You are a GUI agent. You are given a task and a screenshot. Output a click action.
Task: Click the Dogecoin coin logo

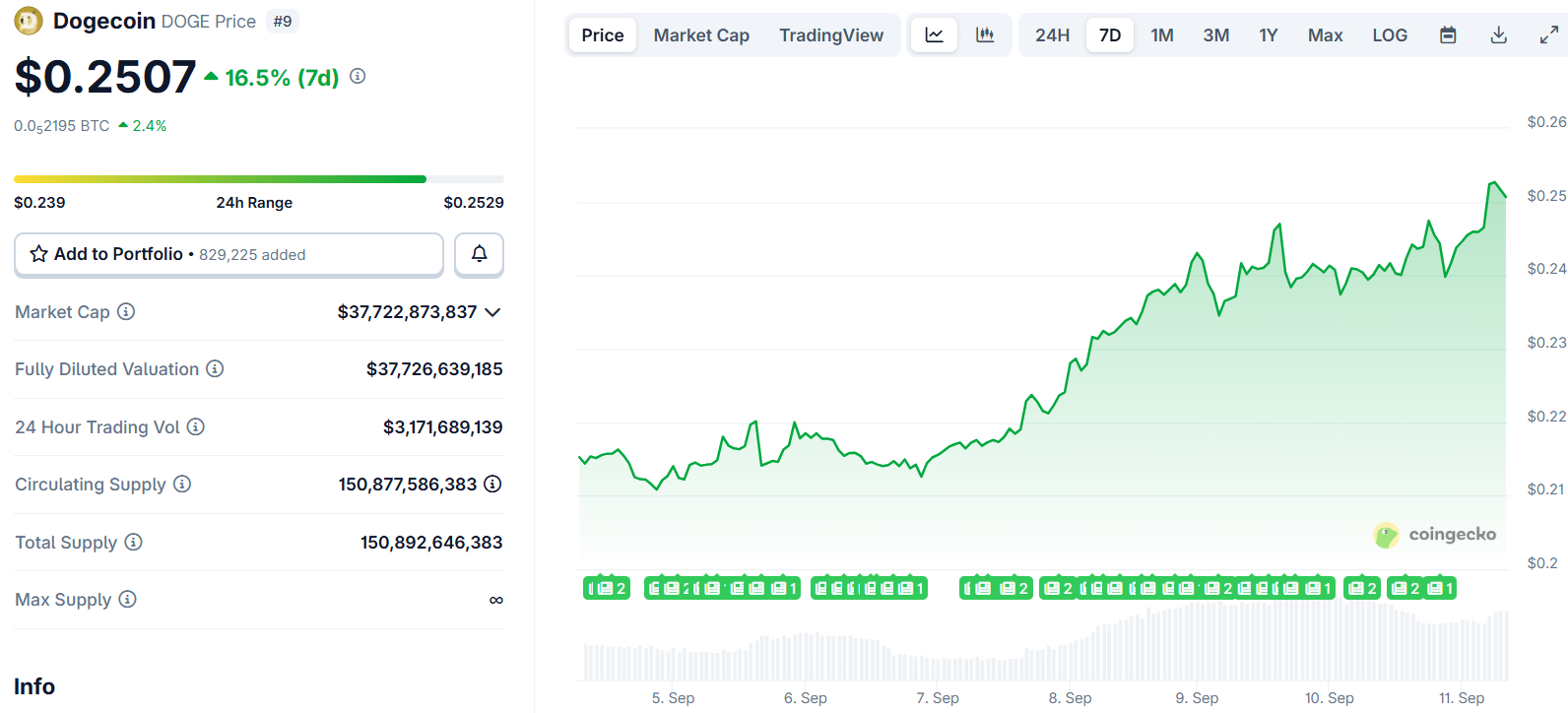[x=29, y=21]
